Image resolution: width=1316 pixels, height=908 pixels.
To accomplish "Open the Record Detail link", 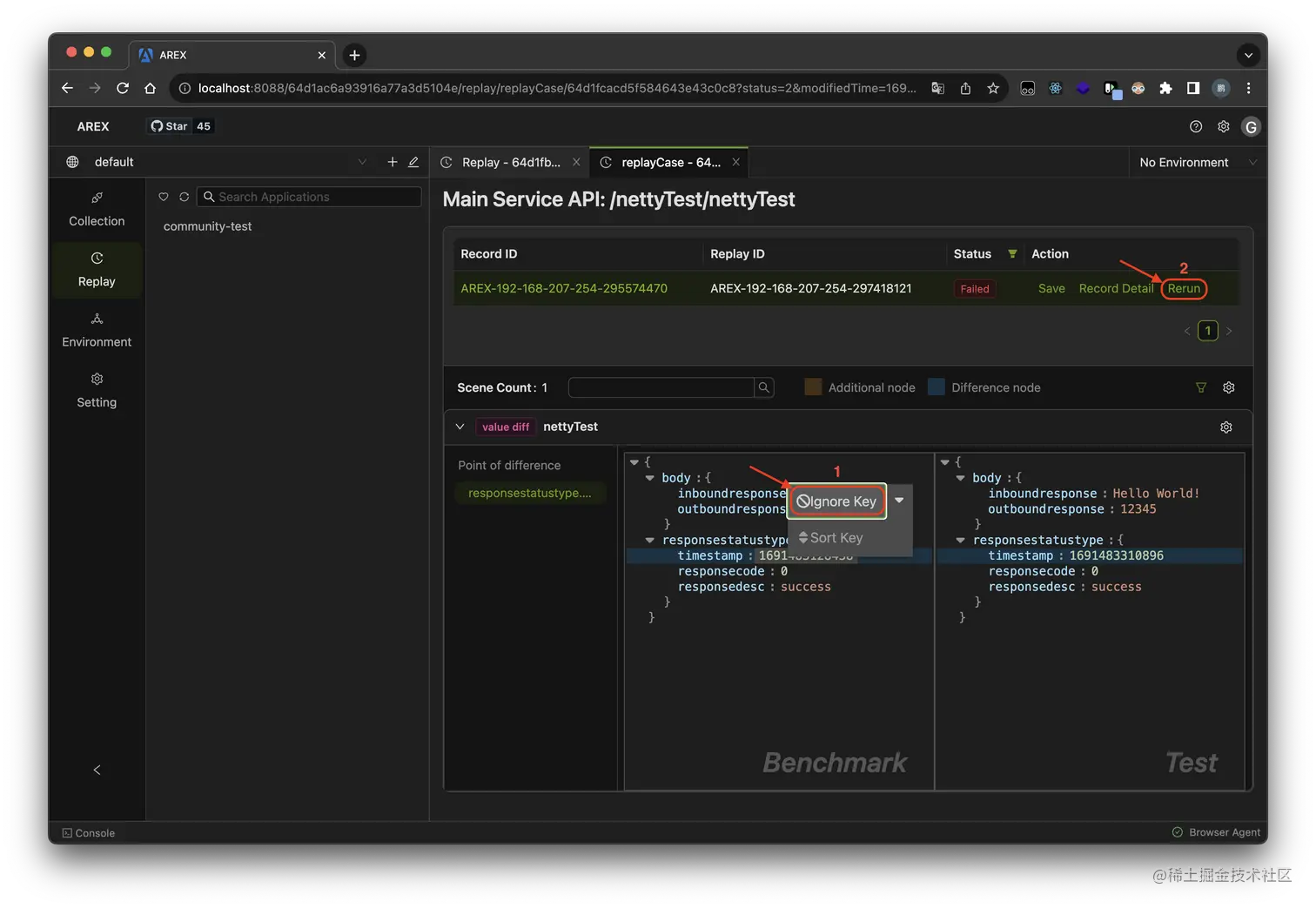I will (1116, 288).
